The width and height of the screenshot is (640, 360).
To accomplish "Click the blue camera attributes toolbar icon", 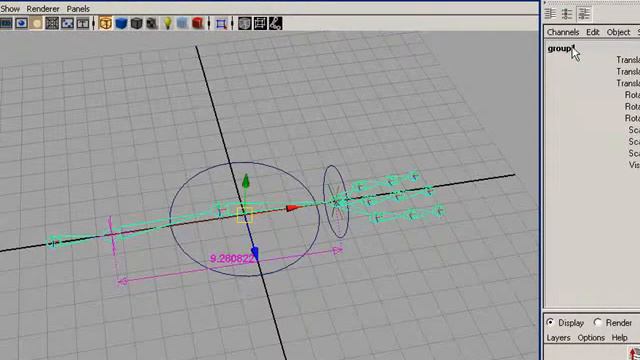I will click(x=21, y=23).
